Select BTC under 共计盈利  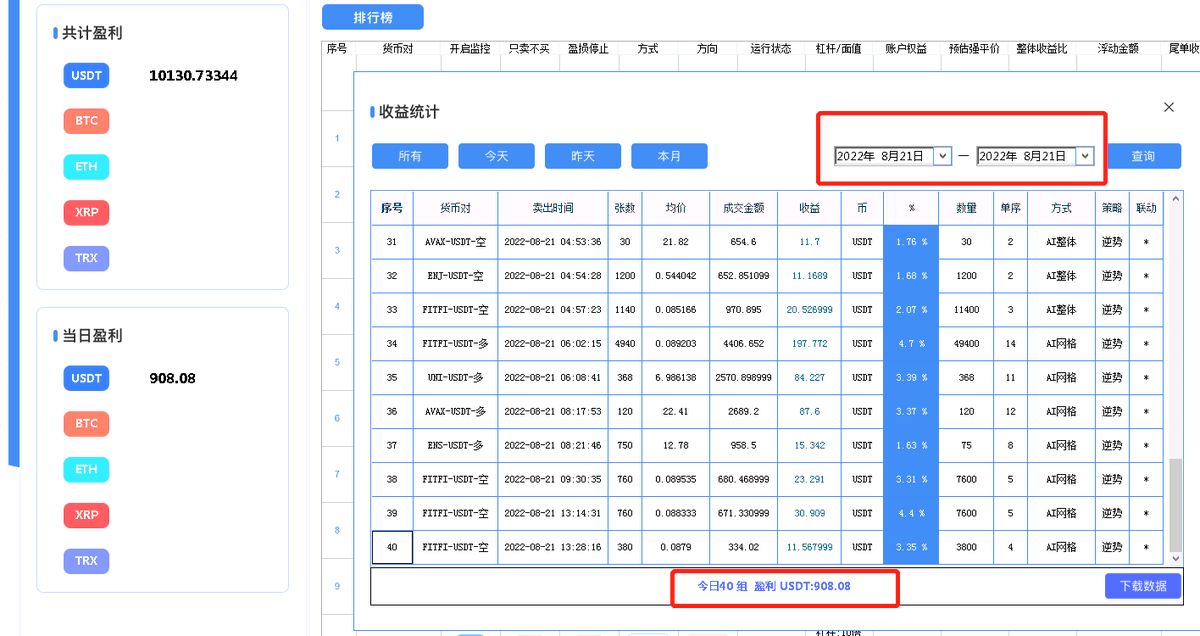point(86,121)
